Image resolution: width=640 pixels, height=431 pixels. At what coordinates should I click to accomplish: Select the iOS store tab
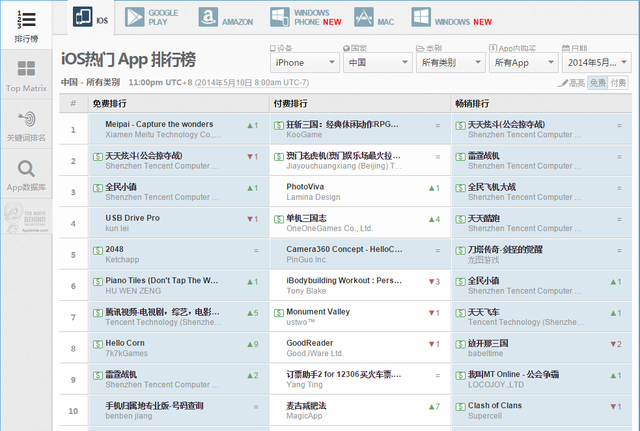tap(91, 17)
